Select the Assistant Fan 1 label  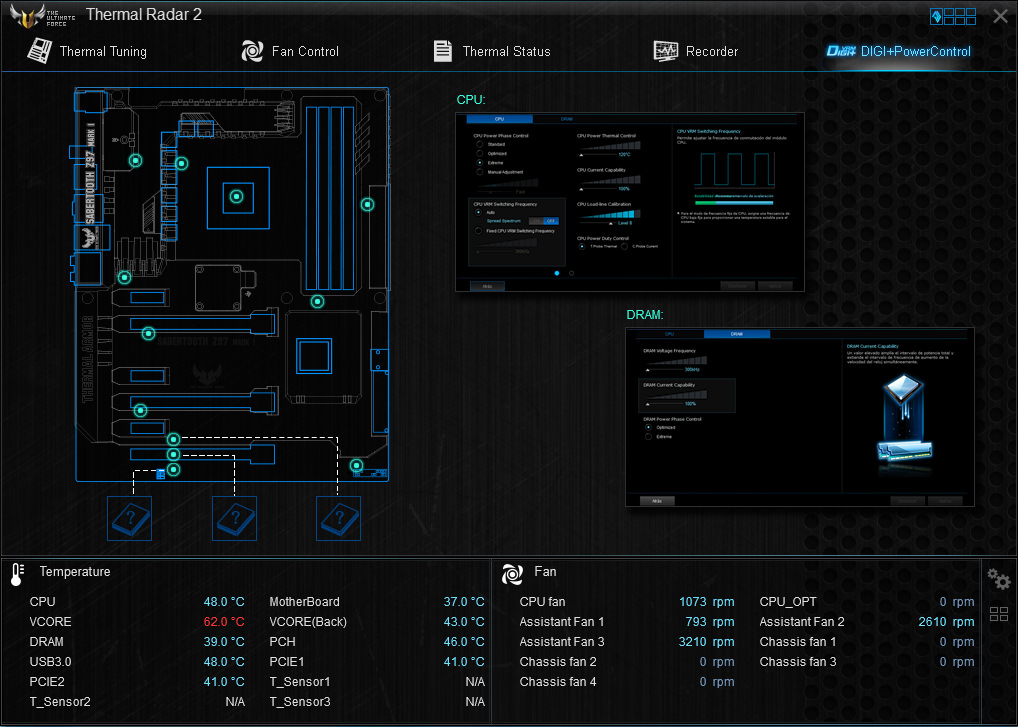[x=562, y=622]
